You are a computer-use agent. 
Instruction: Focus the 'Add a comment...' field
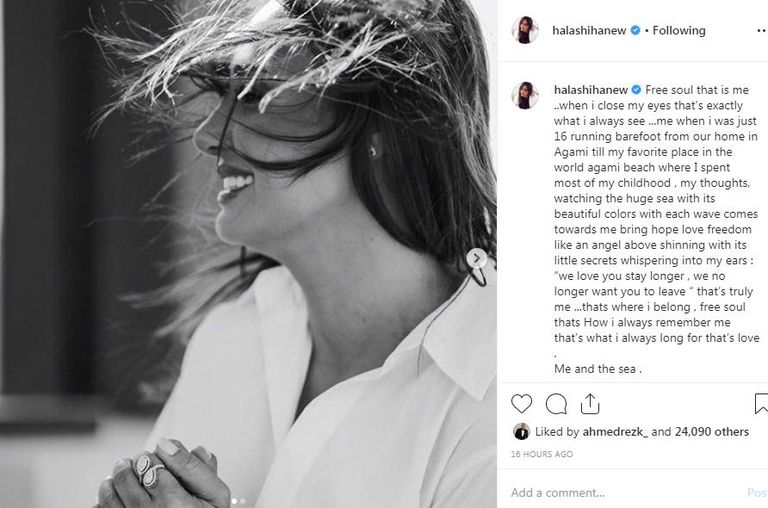coord(622,492)
